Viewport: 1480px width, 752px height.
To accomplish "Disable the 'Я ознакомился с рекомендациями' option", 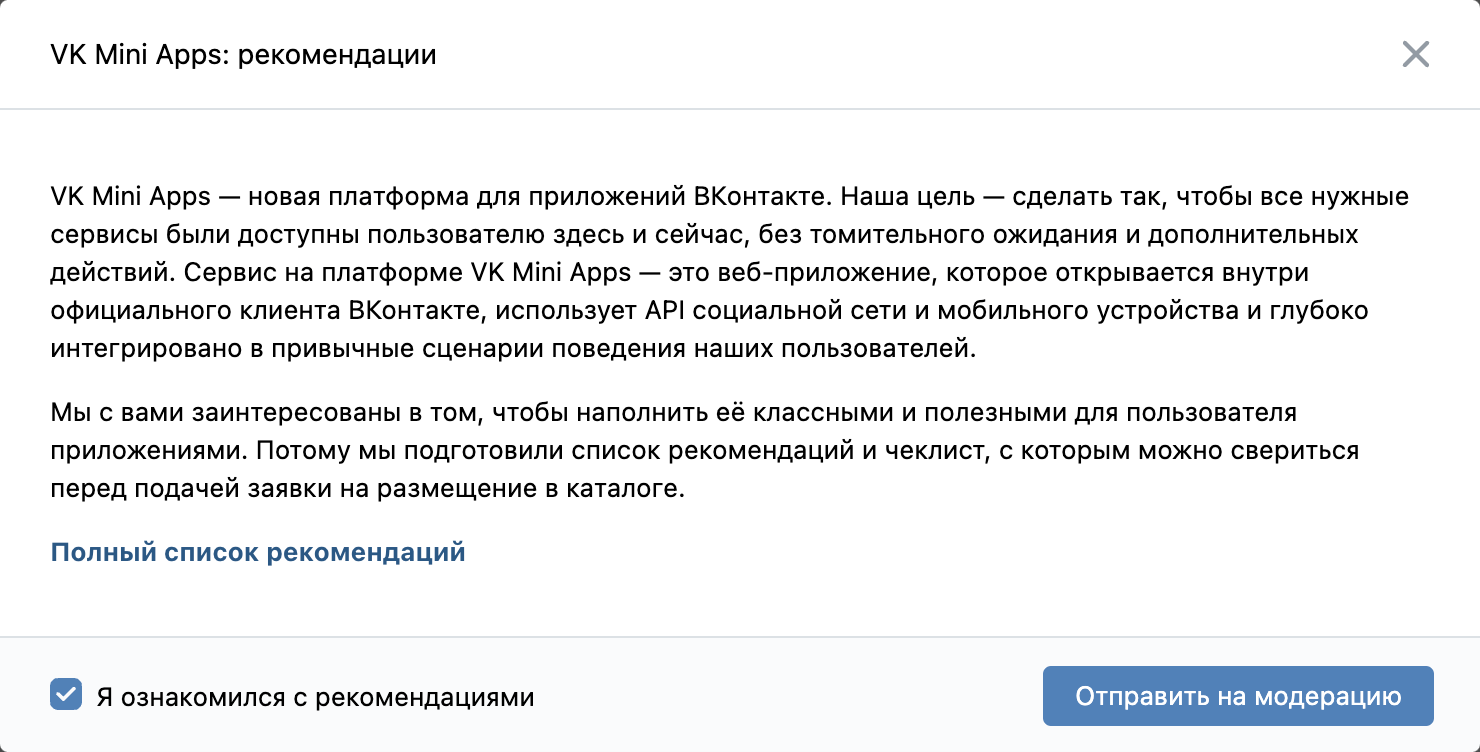I will 65,695.
